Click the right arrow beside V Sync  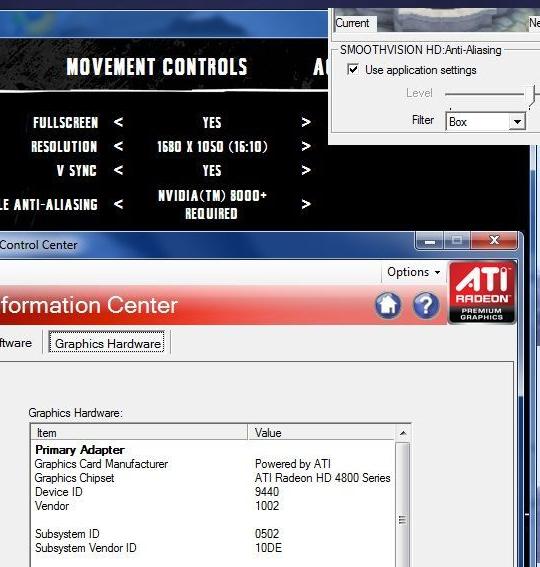tap(306, 170)
